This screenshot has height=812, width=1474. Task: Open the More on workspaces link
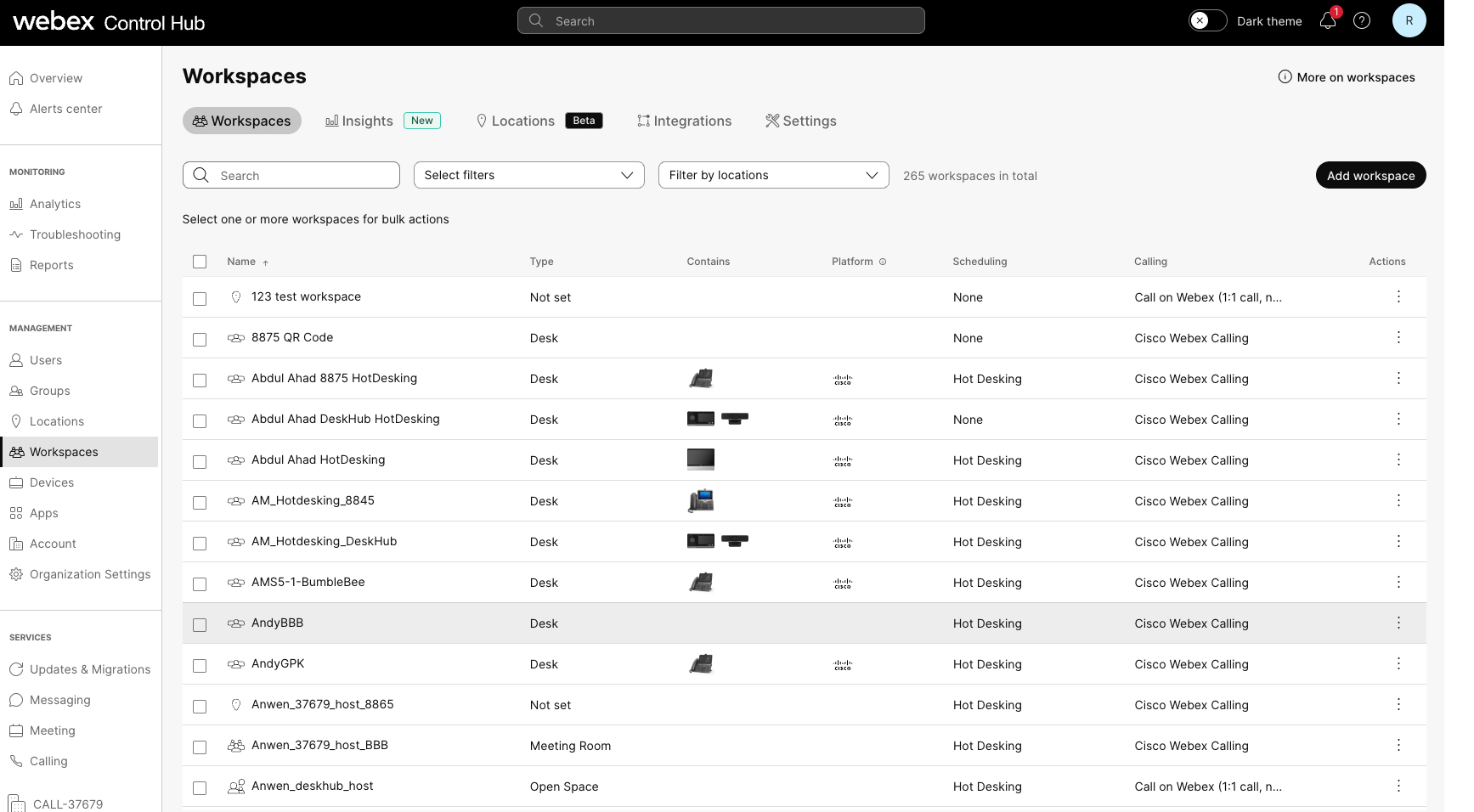point(1355,77)
